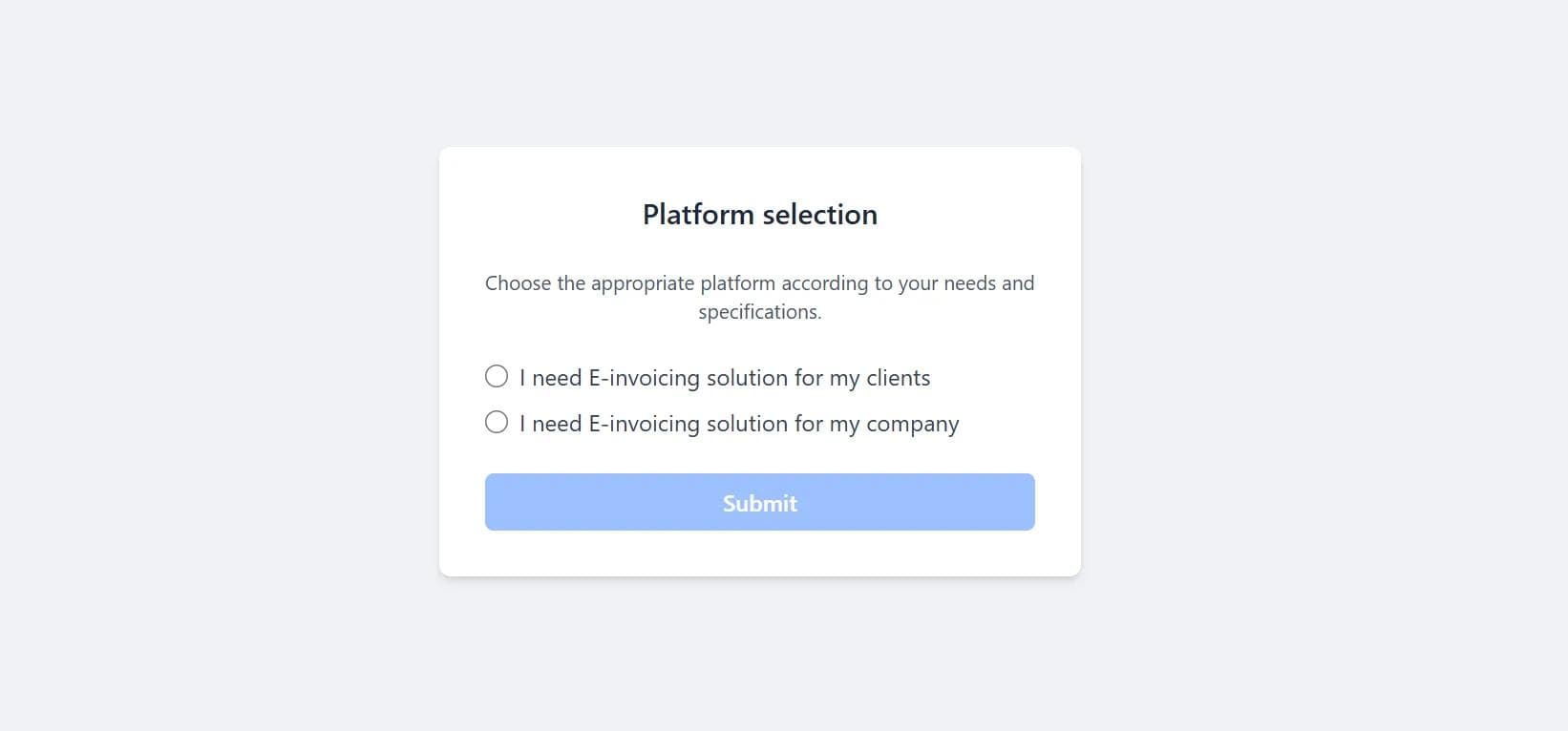Click the word 'specifications' in the description
Image resolution: width=1568 pixels, height=731 pixels.
[x=756, y=311]
